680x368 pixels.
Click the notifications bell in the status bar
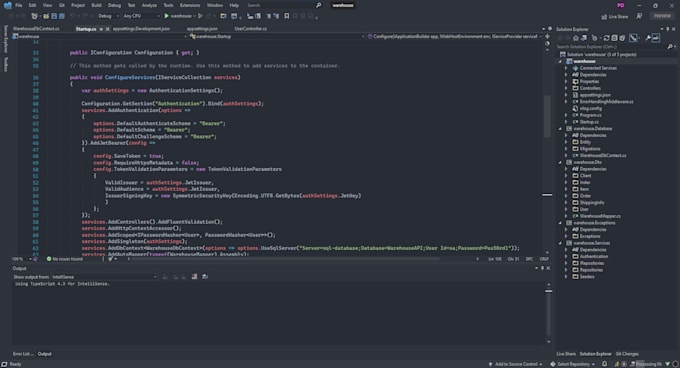coord(605,364)
